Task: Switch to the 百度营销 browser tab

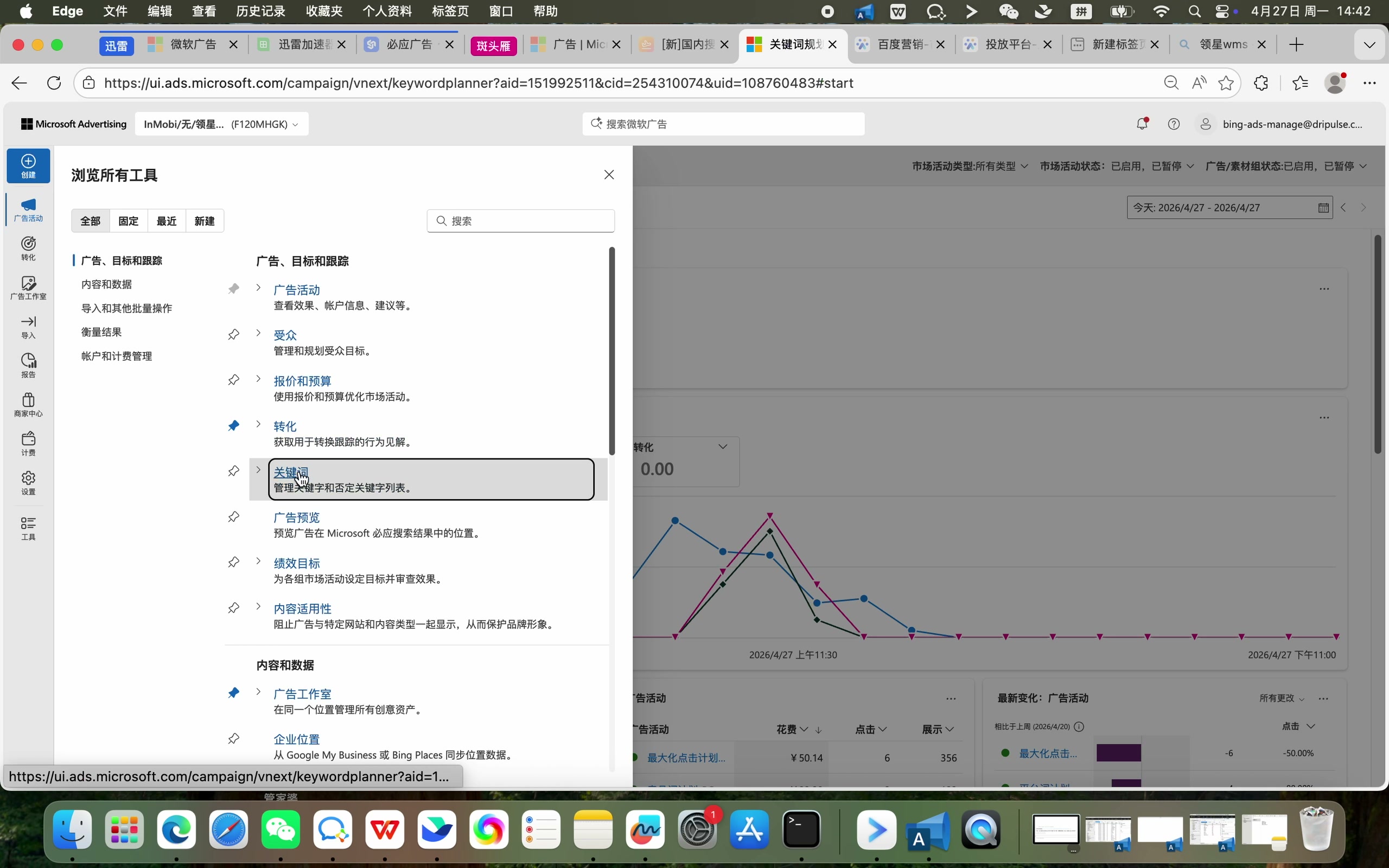Action: pos(899,44)
